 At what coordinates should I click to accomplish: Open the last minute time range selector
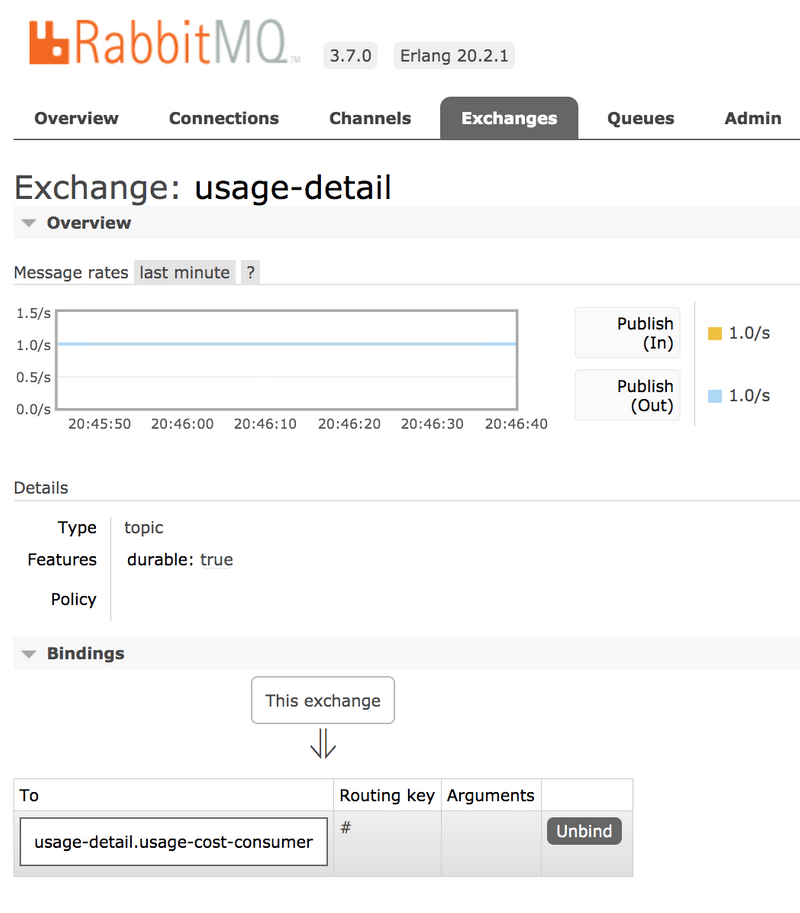point(184,271)
